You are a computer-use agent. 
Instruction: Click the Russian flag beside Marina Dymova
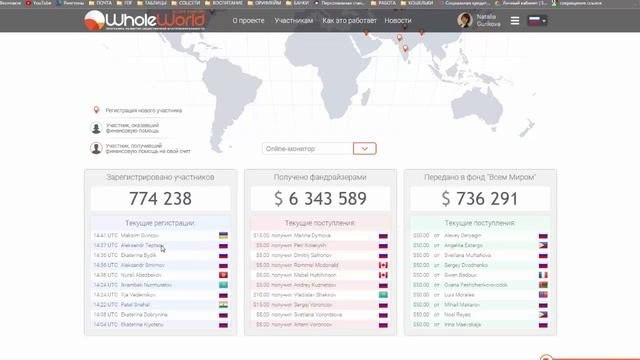[x=383, y=236]
